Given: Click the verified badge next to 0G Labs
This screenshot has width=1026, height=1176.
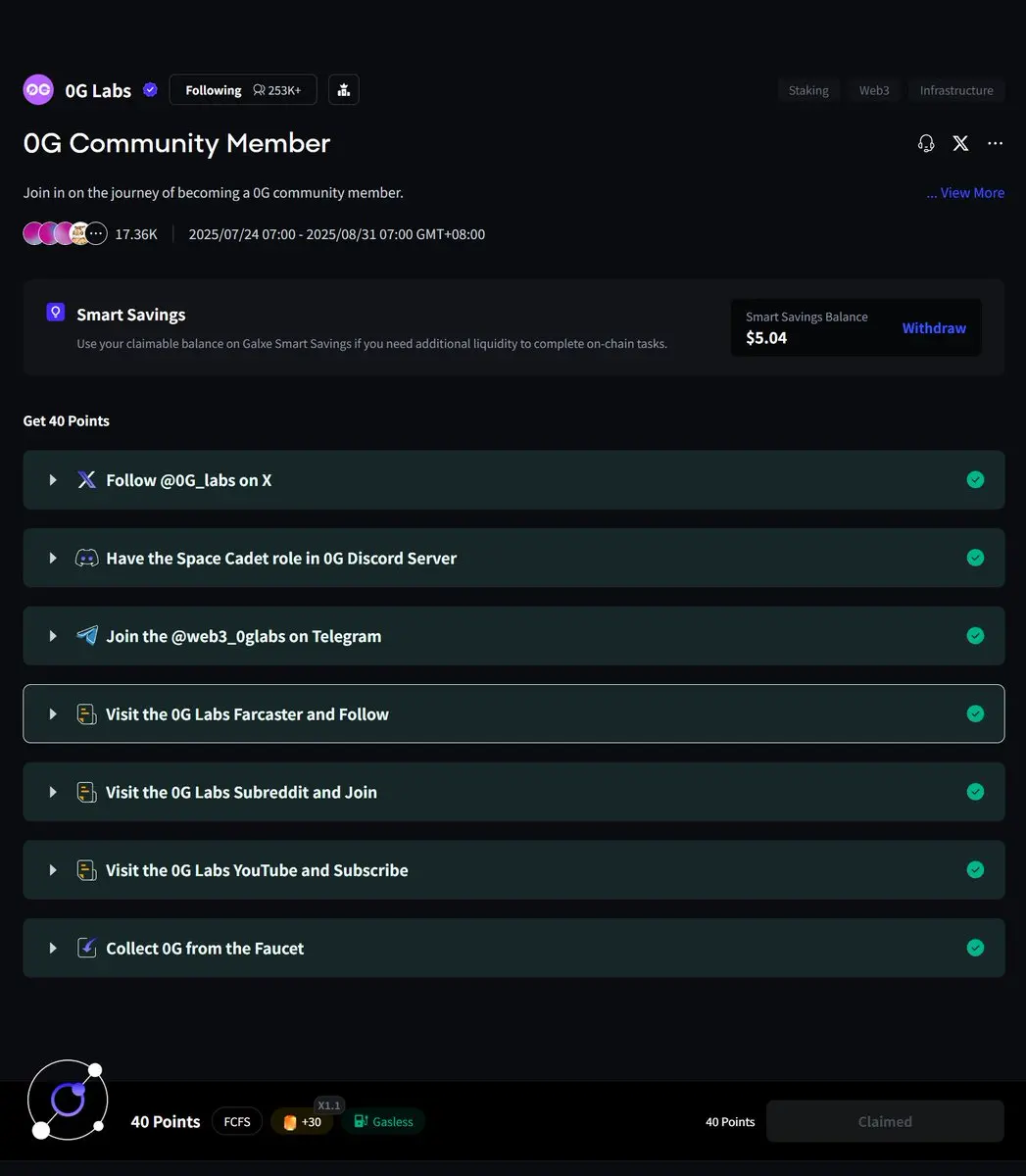Looking at the screenshot, I should pos(150,90).
